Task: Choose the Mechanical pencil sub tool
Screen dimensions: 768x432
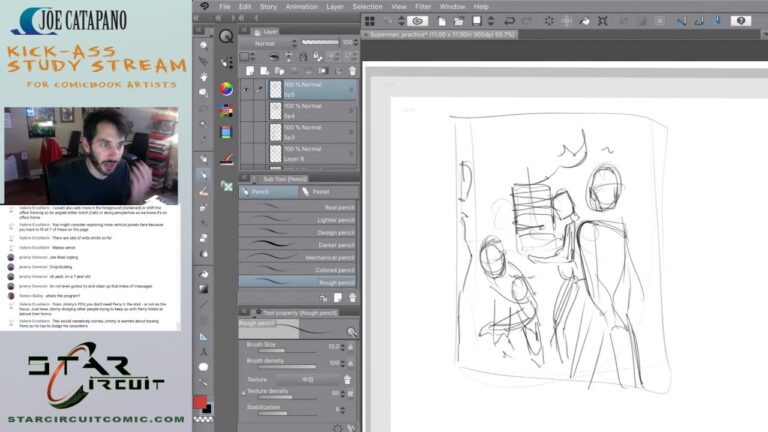Action: pyautogui.click(x=298, y=258)
